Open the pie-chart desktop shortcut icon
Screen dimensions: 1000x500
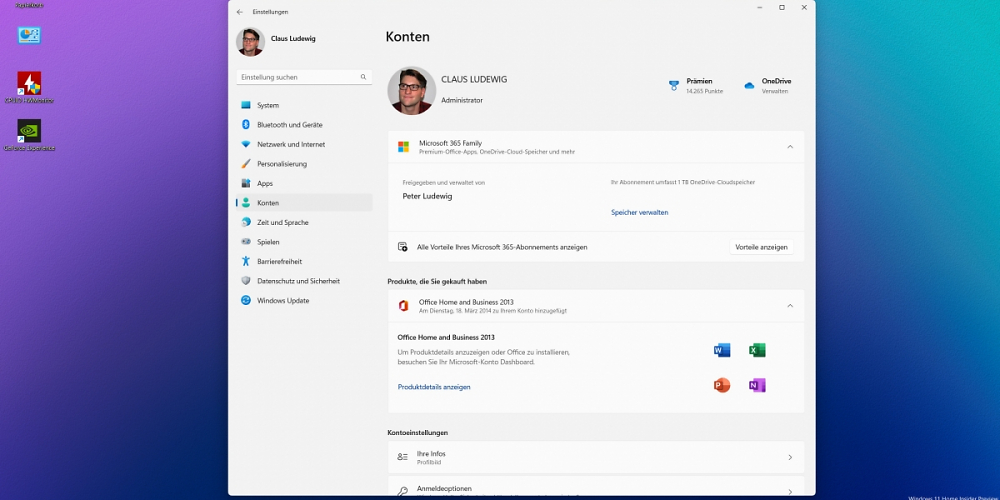click(29, 35)
